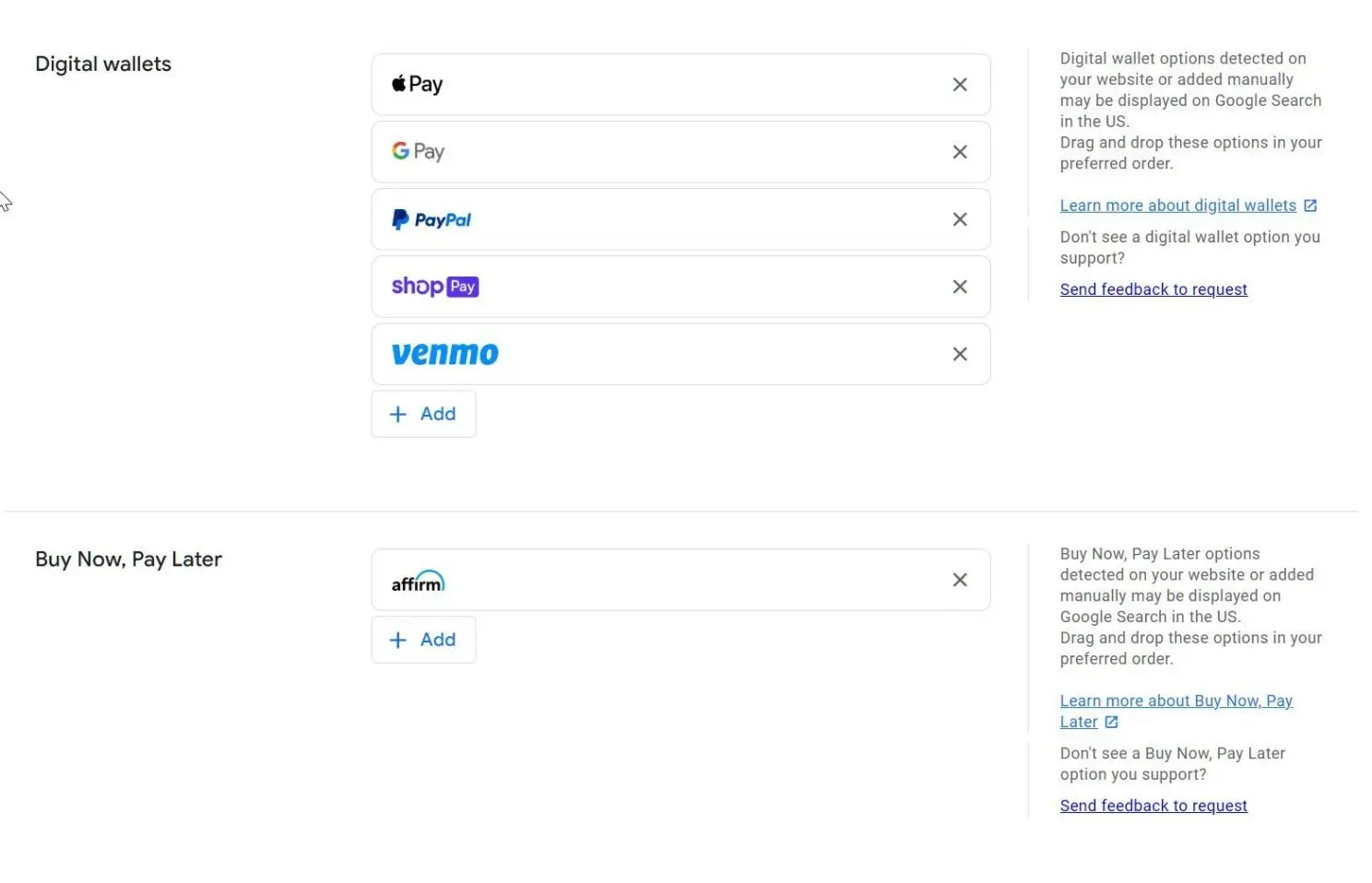
Task: Remove Affirm from Buy Now, Pay Later
Action: click(x=960, y=580)
